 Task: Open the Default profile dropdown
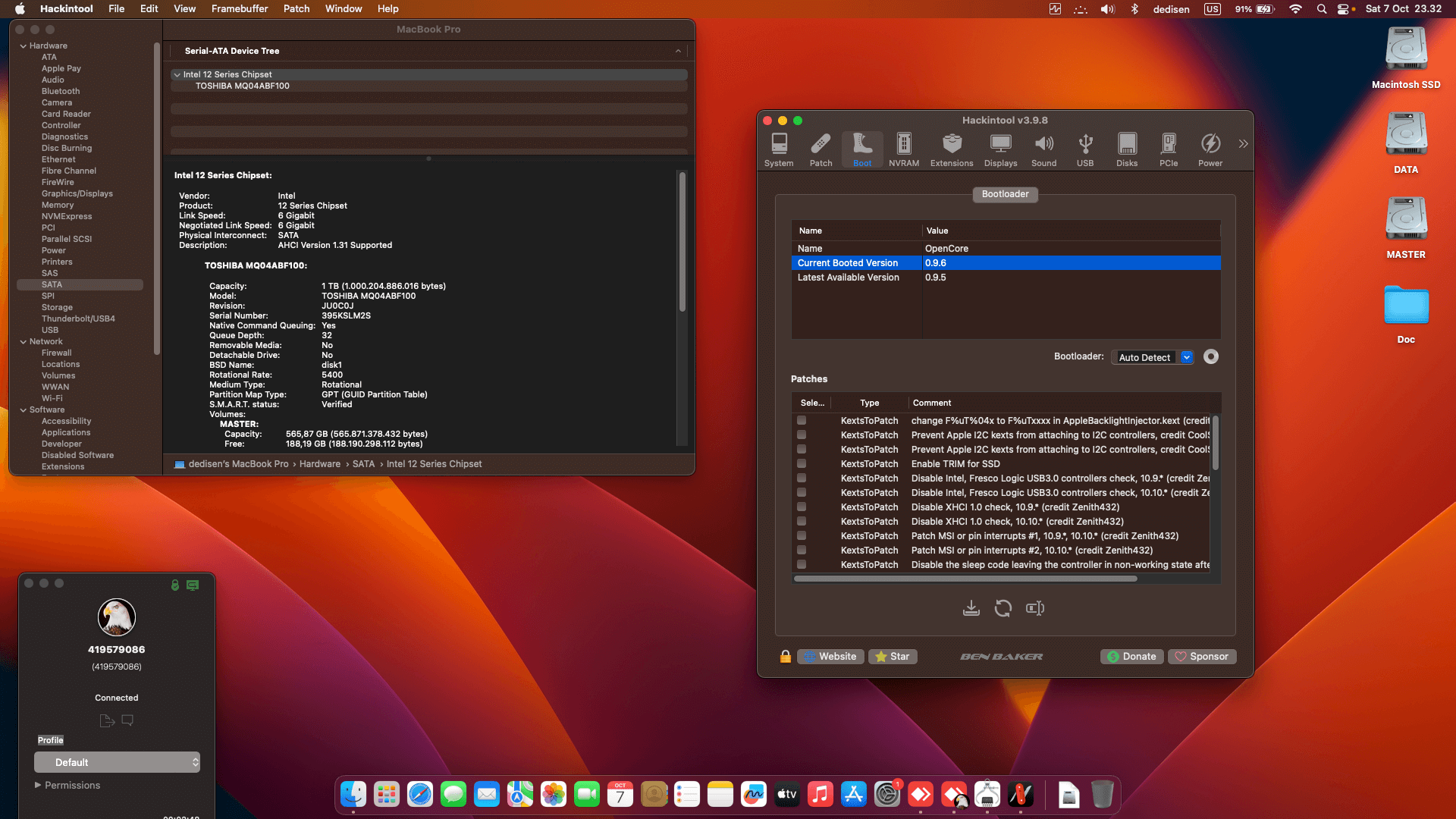[117, 762]
